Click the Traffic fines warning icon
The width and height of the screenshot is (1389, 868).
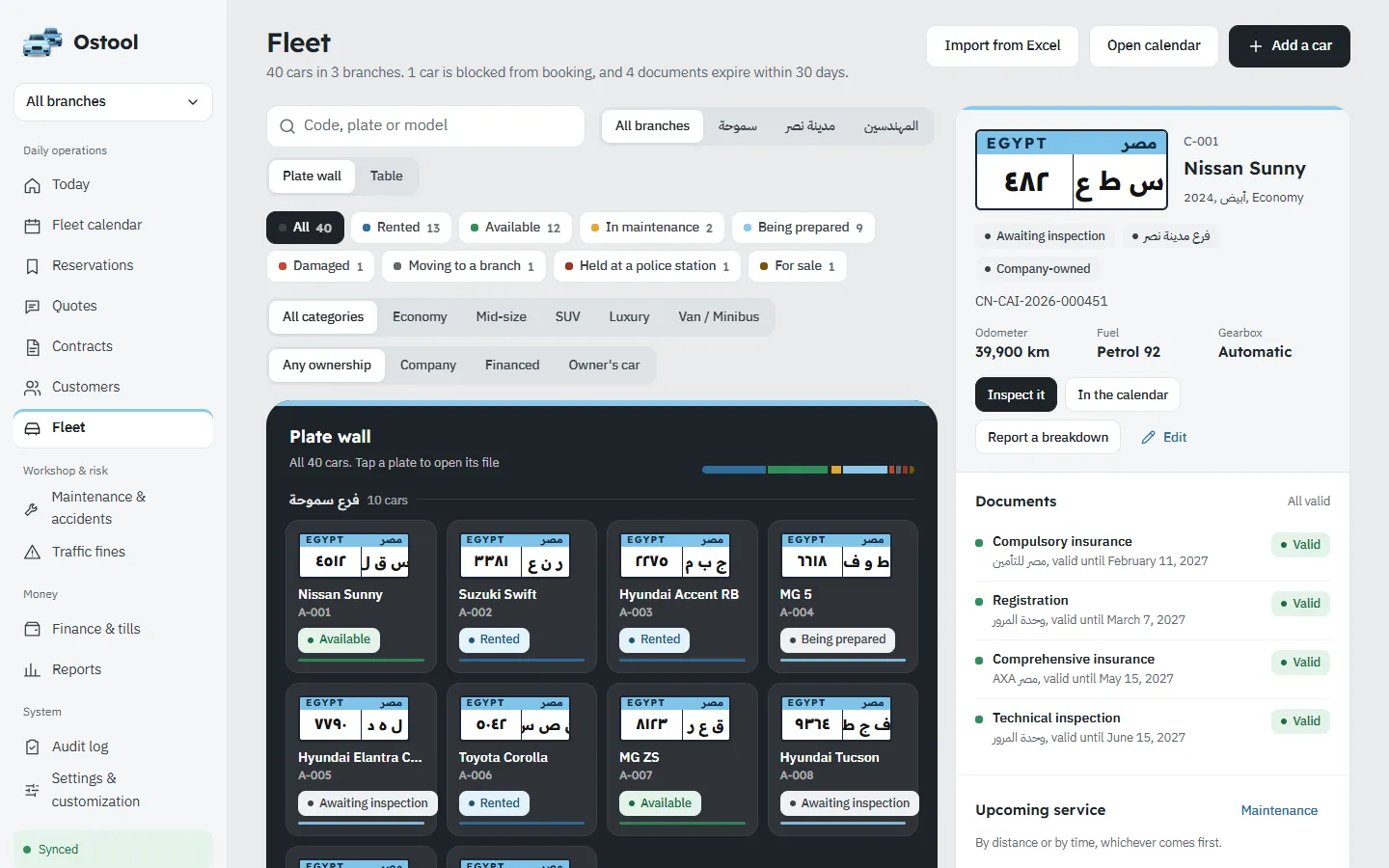click(x=33, y=553)
